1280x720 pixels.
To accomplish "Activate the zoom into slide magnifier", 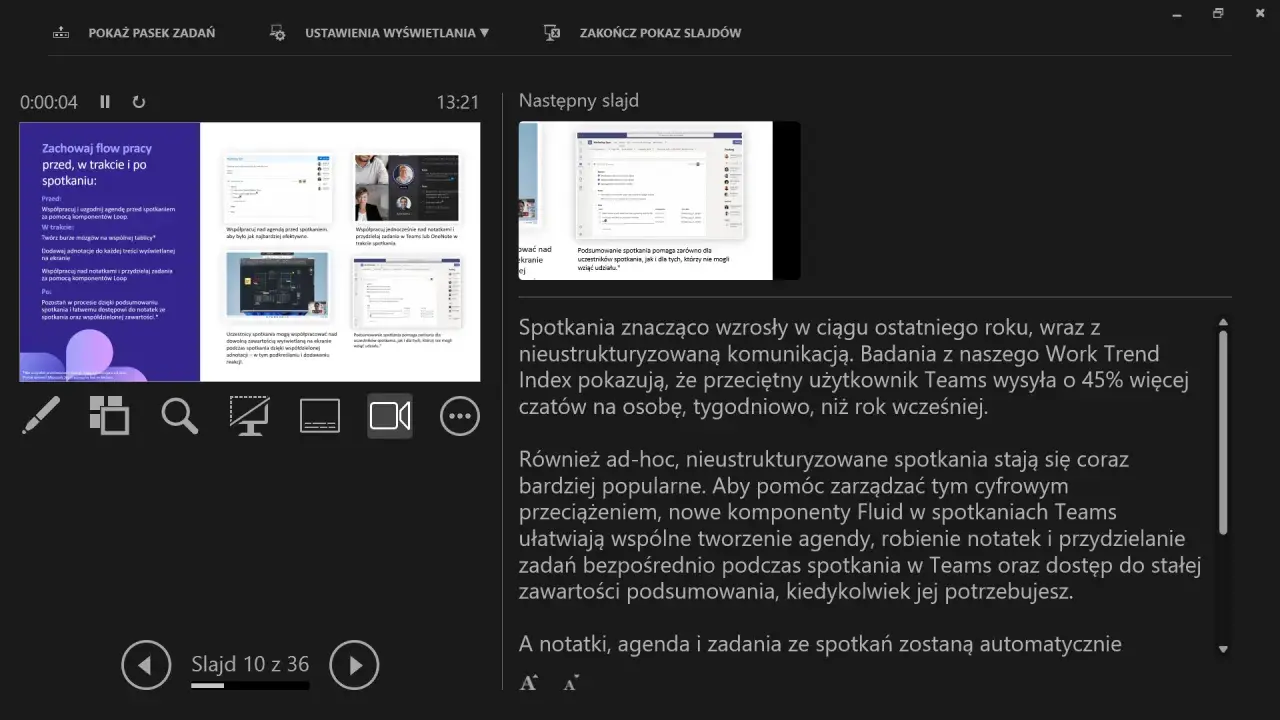I will pyautogui.click(x=180, y=416).
